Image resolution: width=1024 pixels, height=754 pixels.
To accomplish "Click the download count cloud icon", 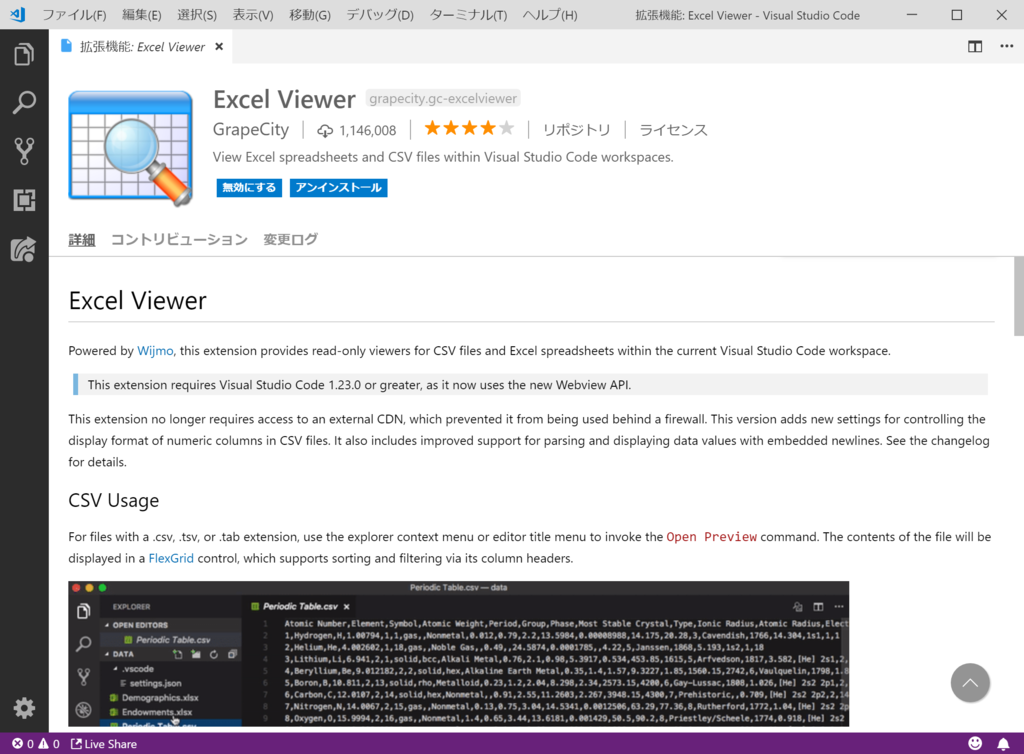I will pos(325,131).
